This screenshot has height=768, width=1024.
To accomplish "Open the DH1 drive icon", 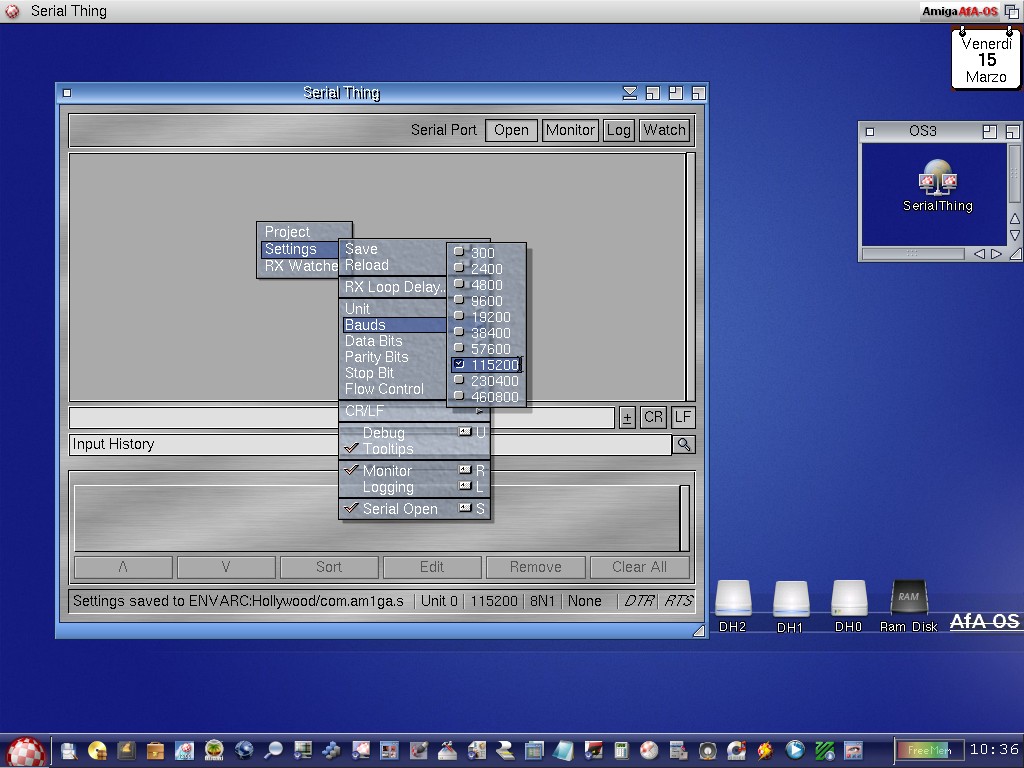I will tap(790, 601).
